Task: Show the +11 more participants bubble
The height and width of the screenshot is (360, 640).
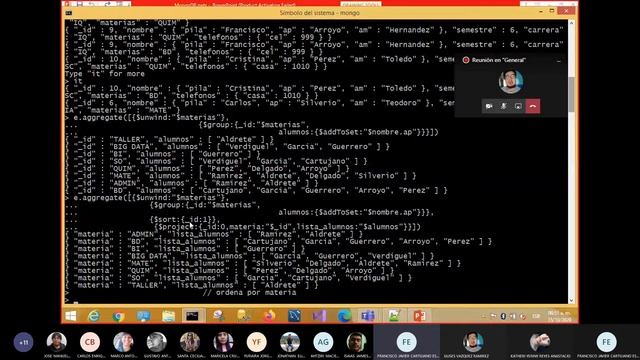Action: tap(23, 342)
